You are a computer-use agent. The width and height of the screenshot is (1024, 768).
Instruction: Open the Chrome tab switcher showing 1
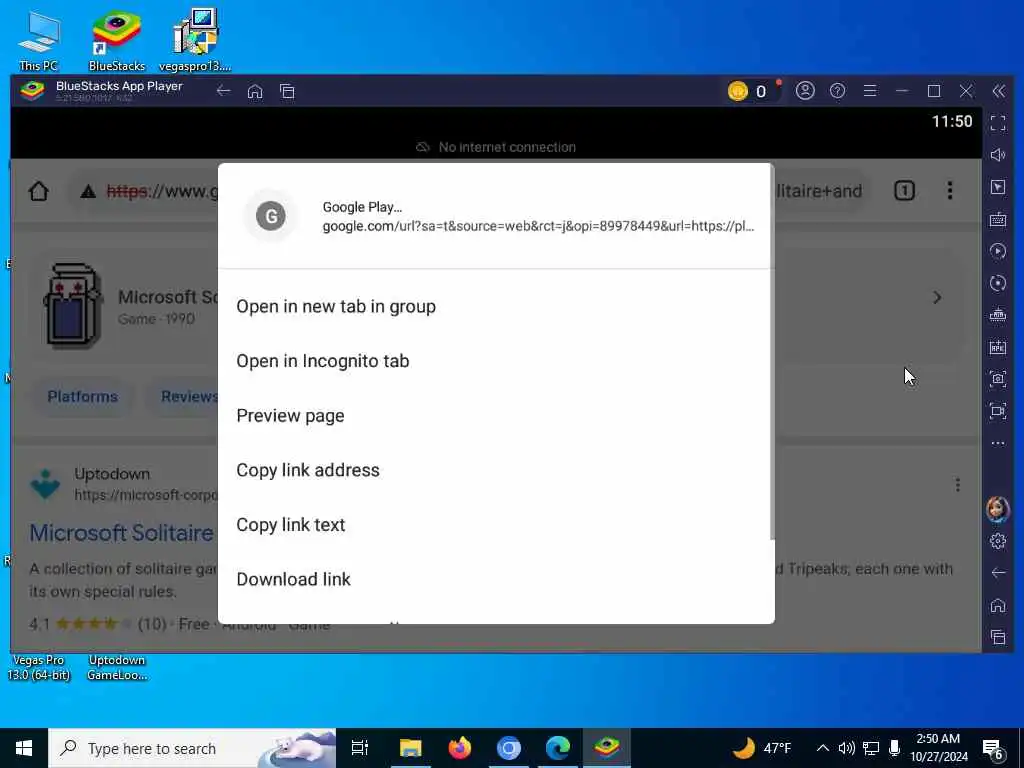pyautogui.click(x=904, y=191)
